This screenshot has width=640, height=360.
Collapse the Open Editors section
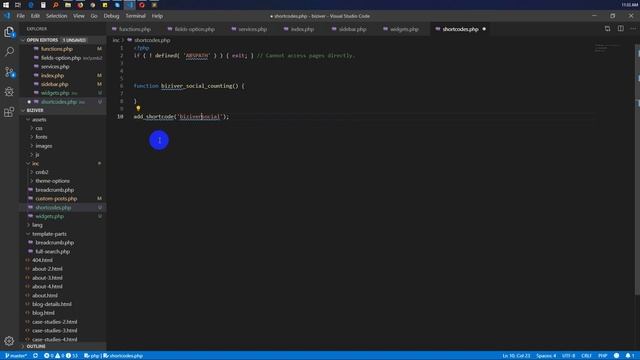coord(63,40)
